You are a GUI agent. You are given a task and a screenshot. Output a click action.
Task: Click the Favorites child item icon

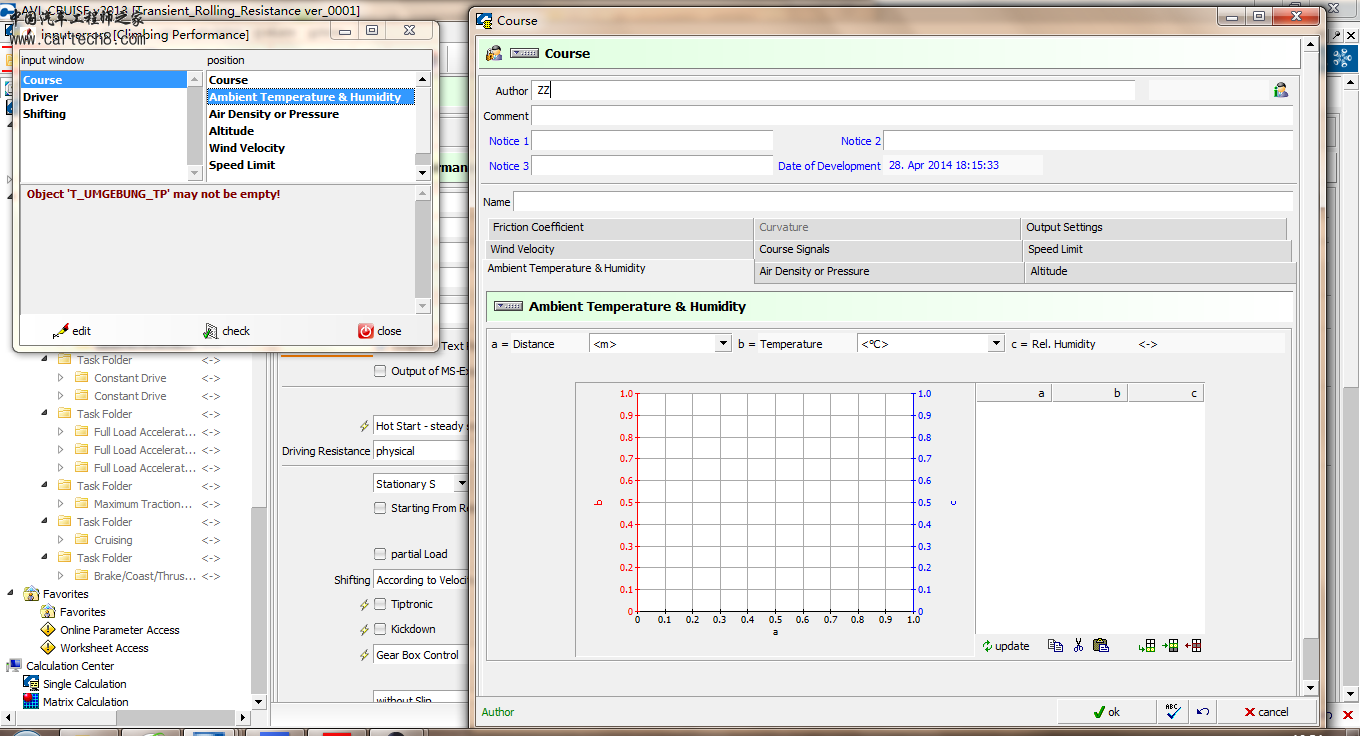[x=48, y=612]
